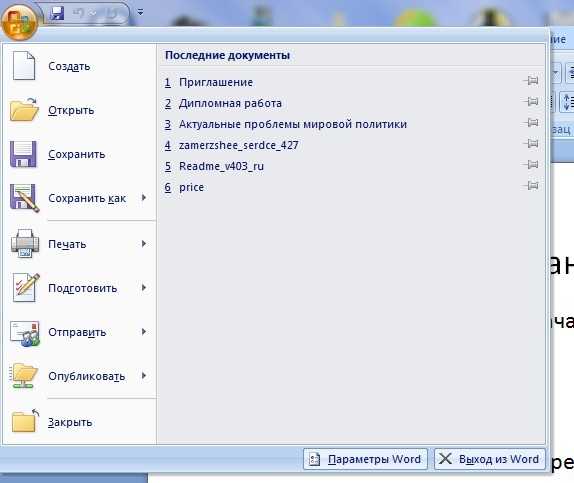This screenshot has width=574, height=483.
Task: Click the Закрыть folder icon
Action: click(x=25, y=421)
